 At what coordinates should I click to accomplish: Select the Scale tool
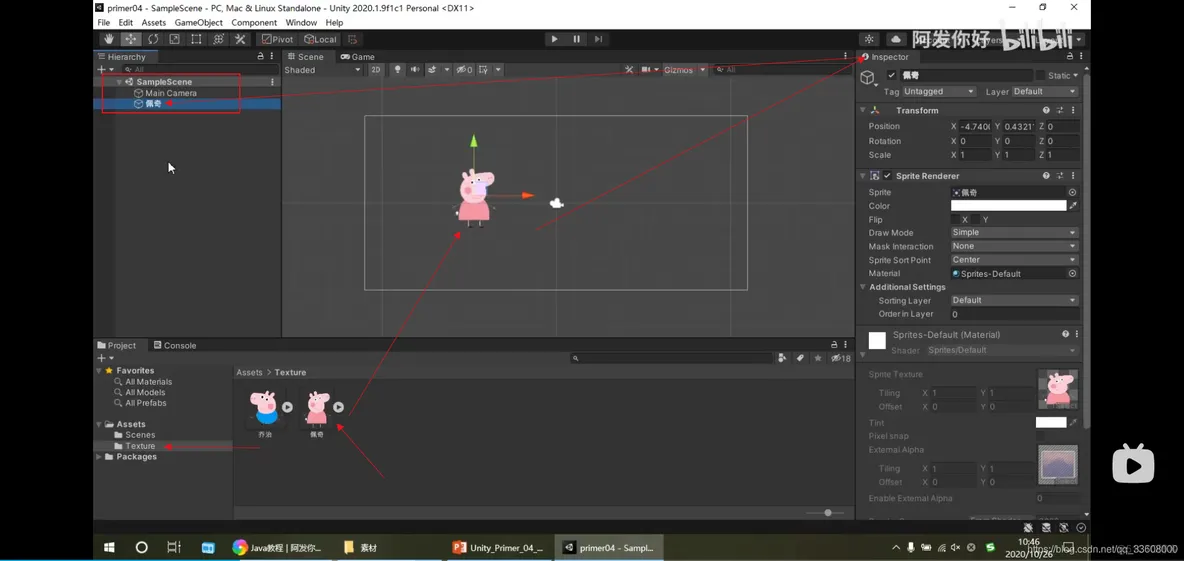tap(174, 39)
